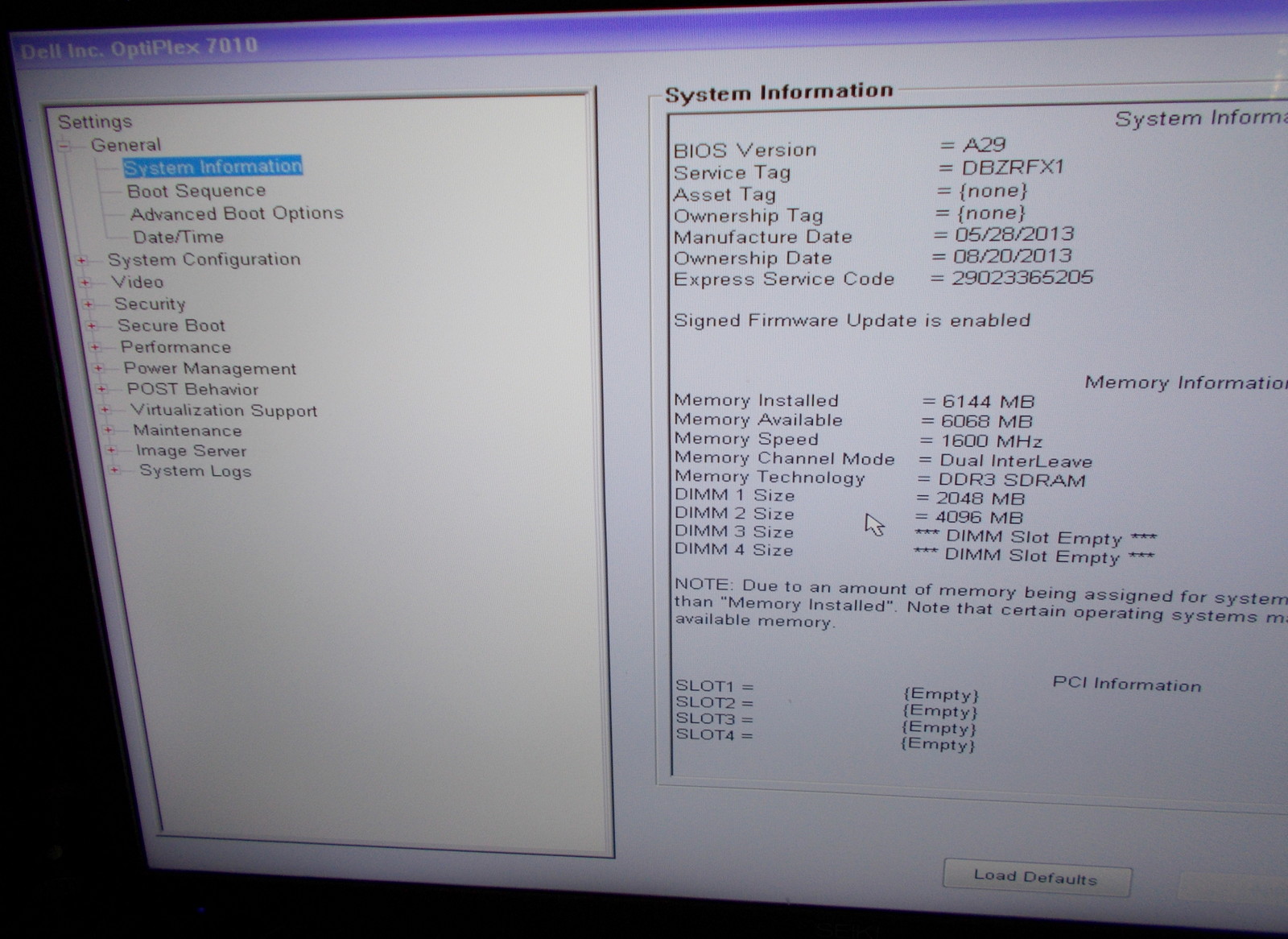This screenshot has width=1288, height=939.
Task: Open Advanced Boot Options
Action: pos(237,213)
